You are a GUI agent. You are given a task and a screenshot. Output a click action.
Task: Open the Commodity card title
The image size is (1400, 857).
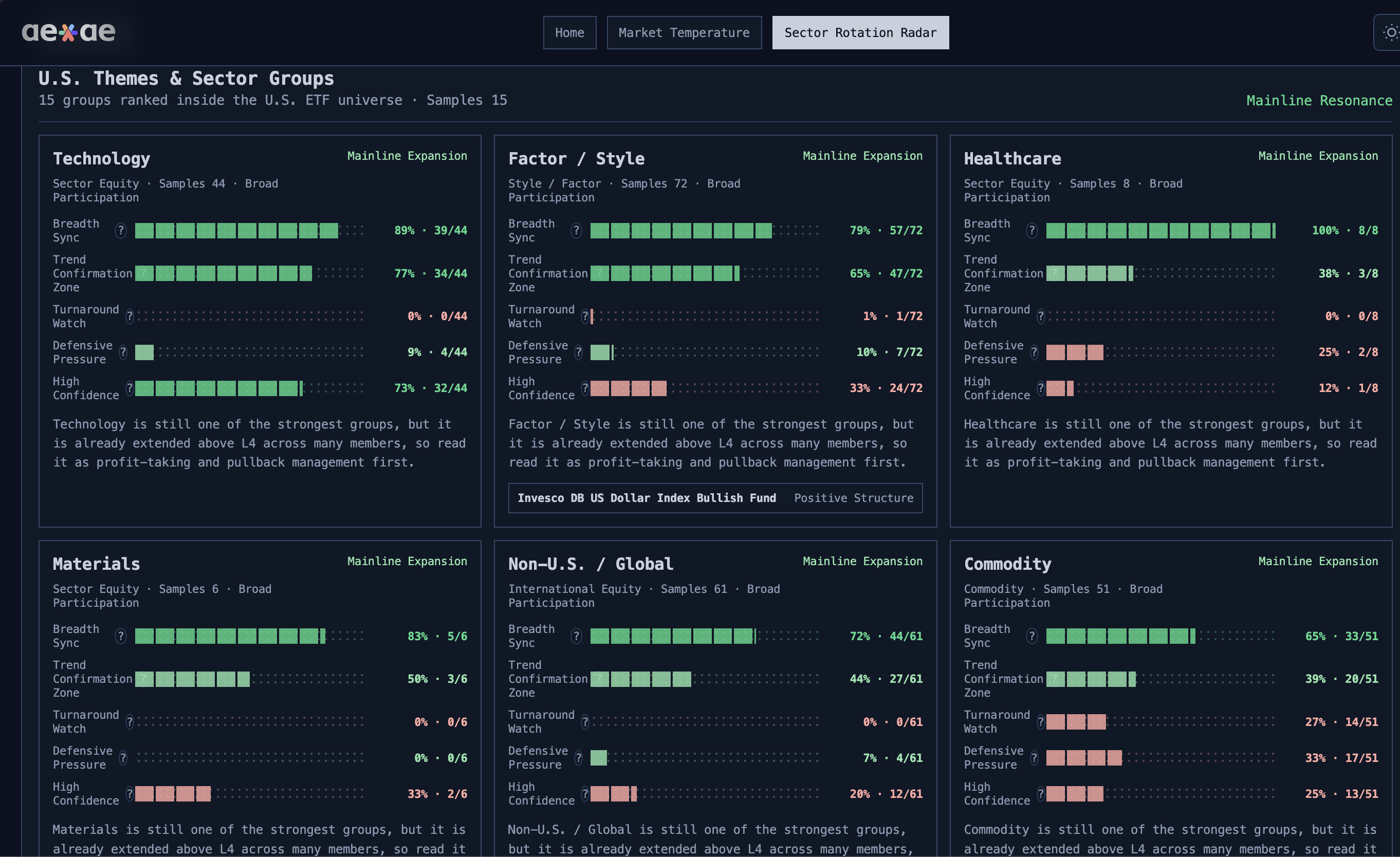(x=1008, y=564)
